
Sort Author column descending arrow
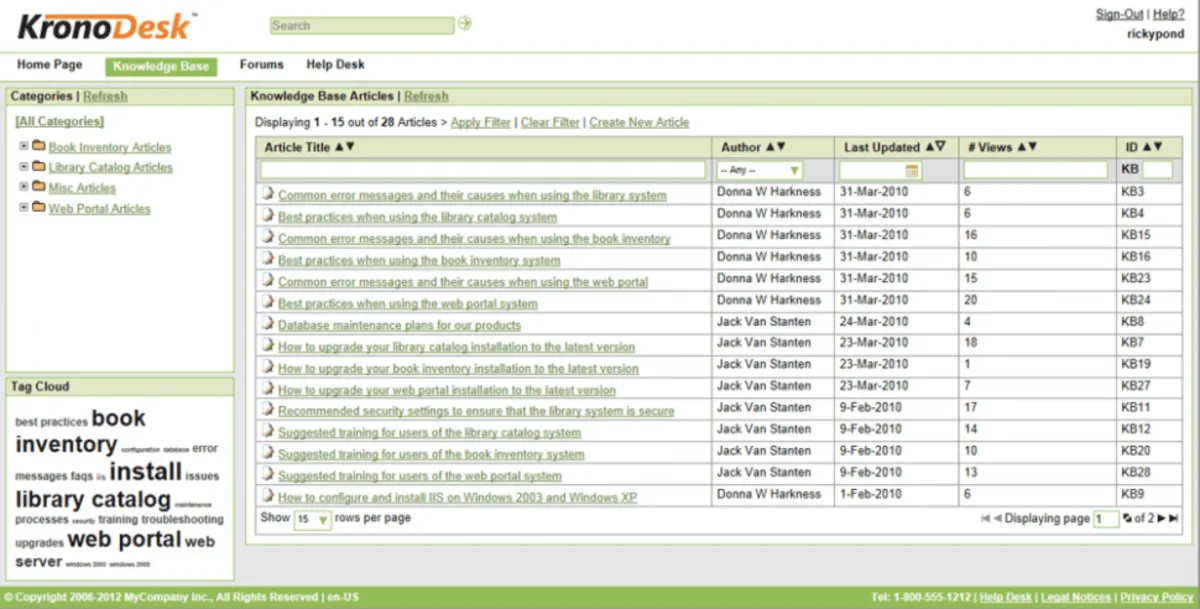(x=780, y=147)
